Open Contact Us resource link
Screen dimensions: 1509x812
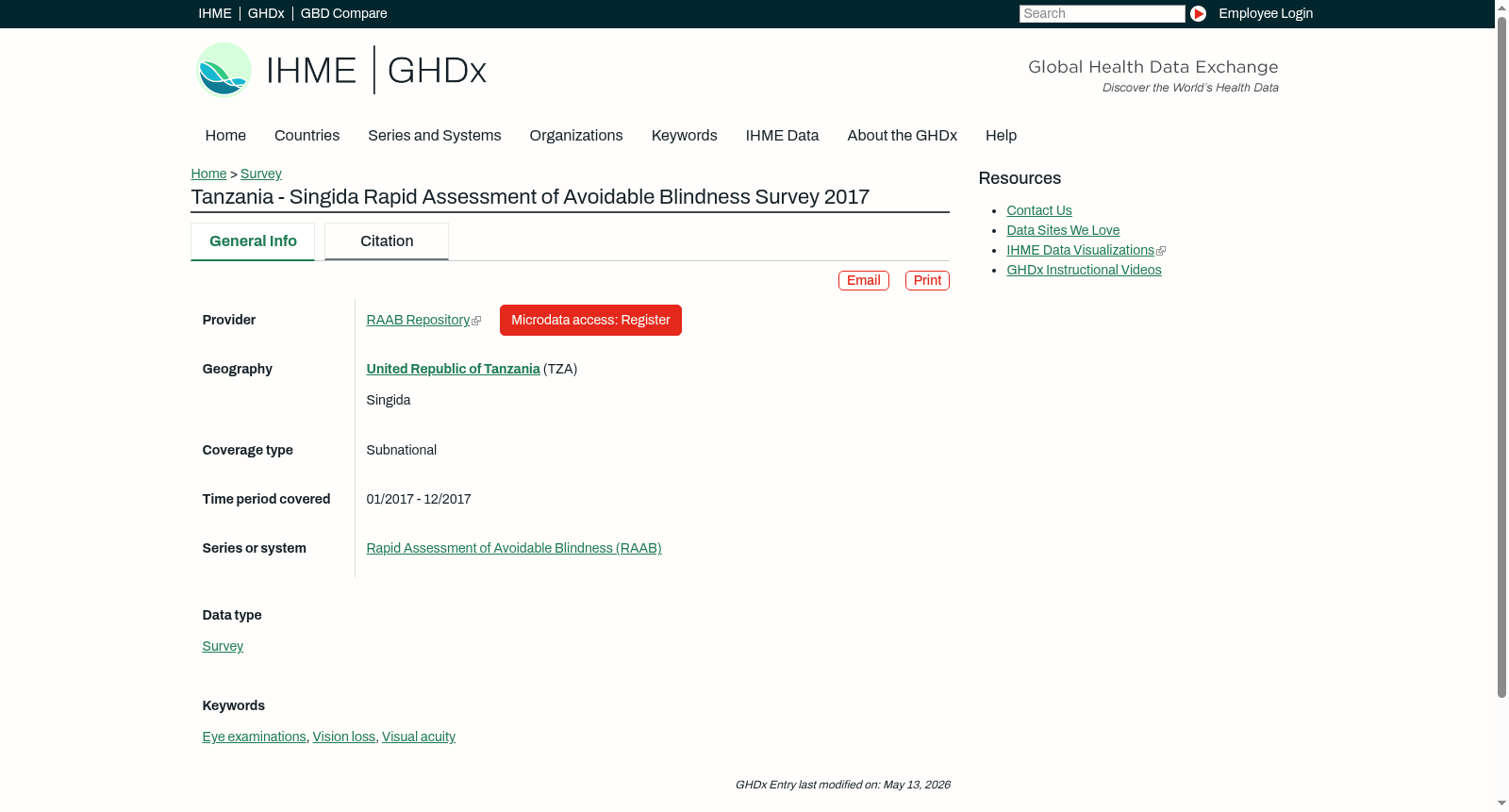(x=1039, y=210)
